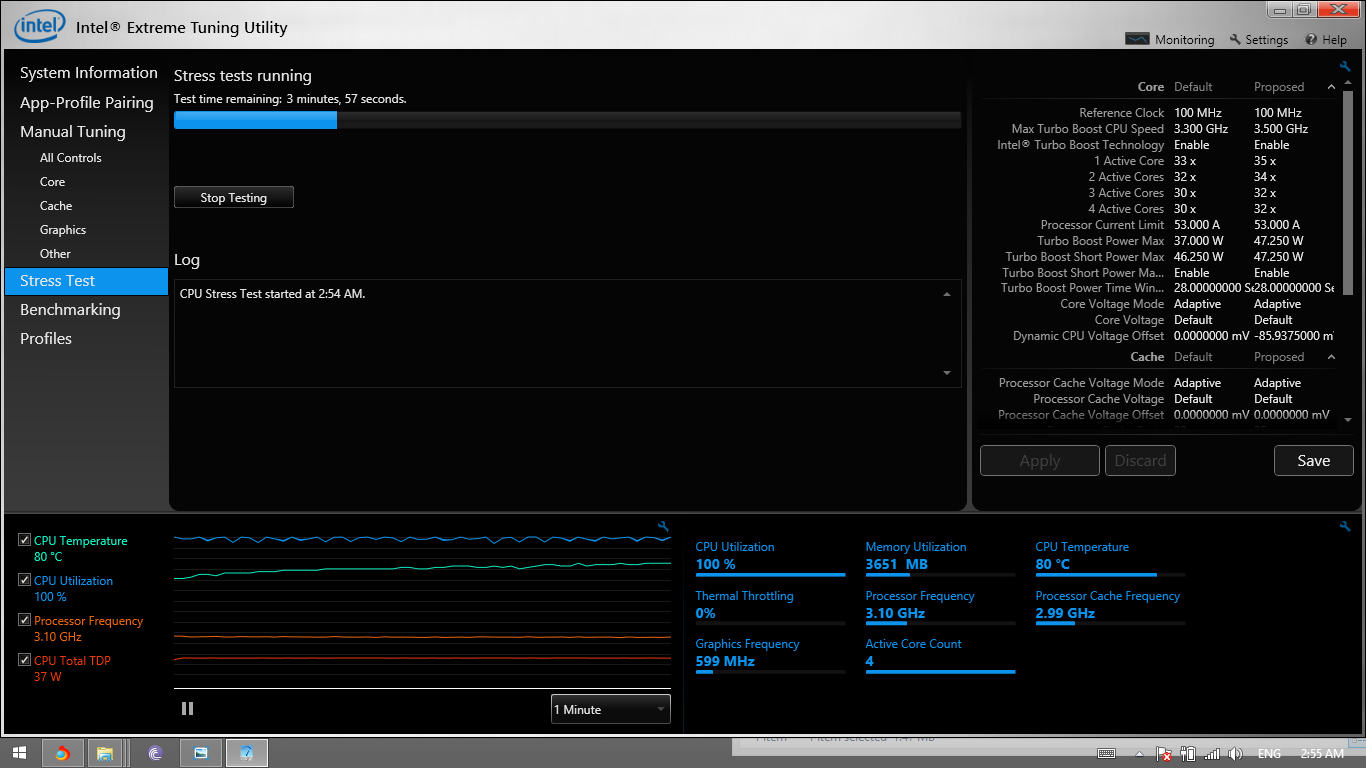The image size is (1366, 768).
Task: Click the volume speaker tray icon
Action: (x=1235, y=754)
